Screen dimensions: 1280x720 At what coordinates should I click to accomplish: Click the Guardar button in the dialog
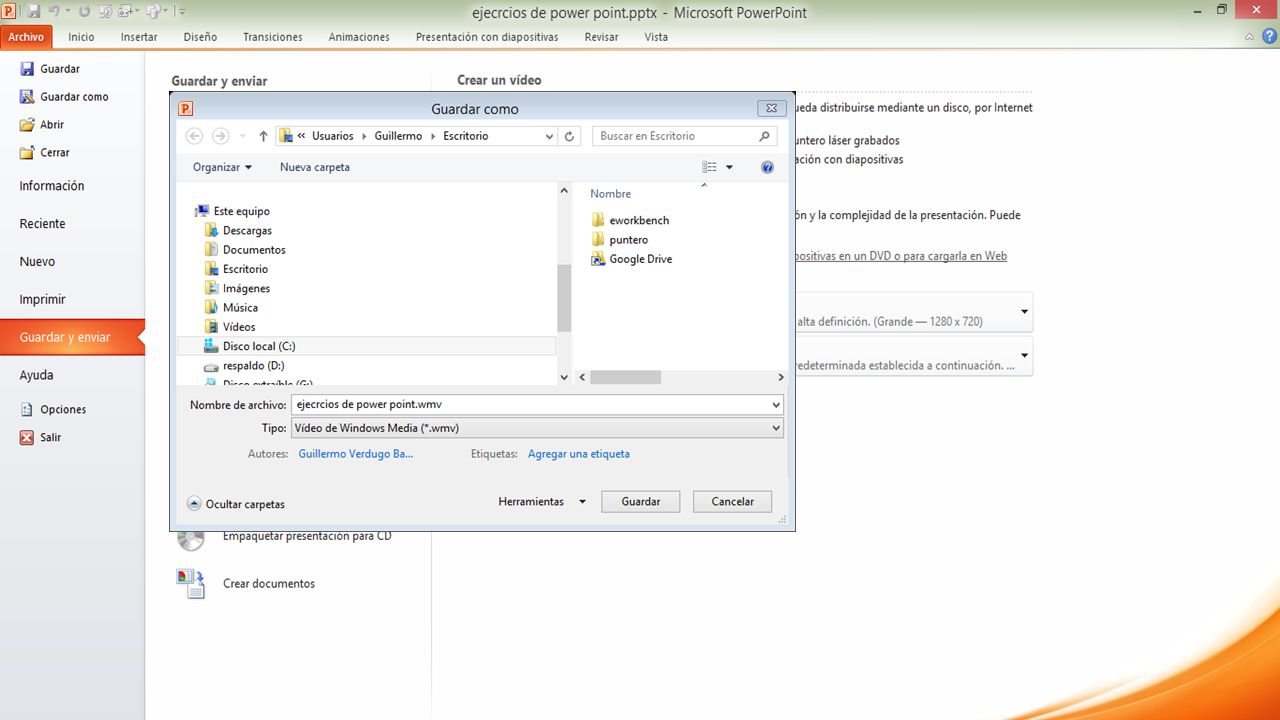640,502
